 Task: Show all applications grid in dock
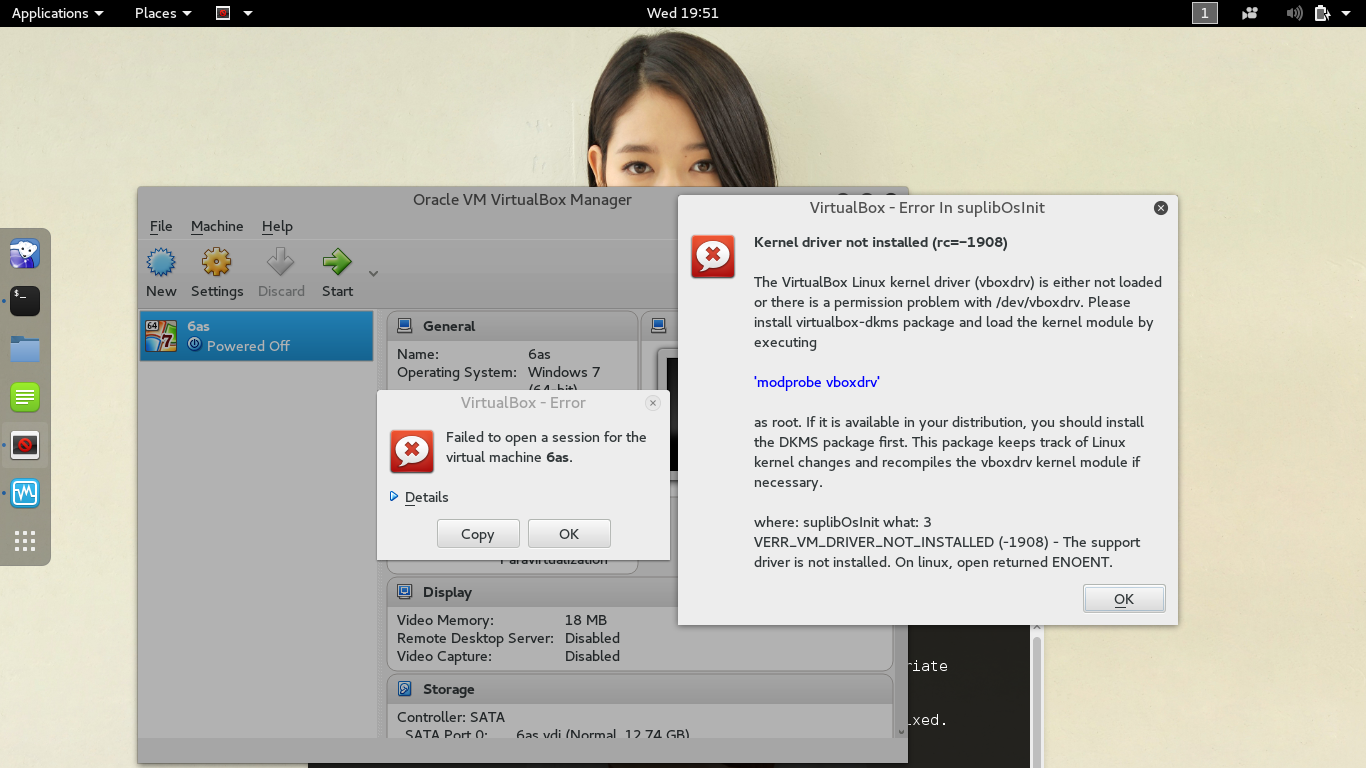25,541
